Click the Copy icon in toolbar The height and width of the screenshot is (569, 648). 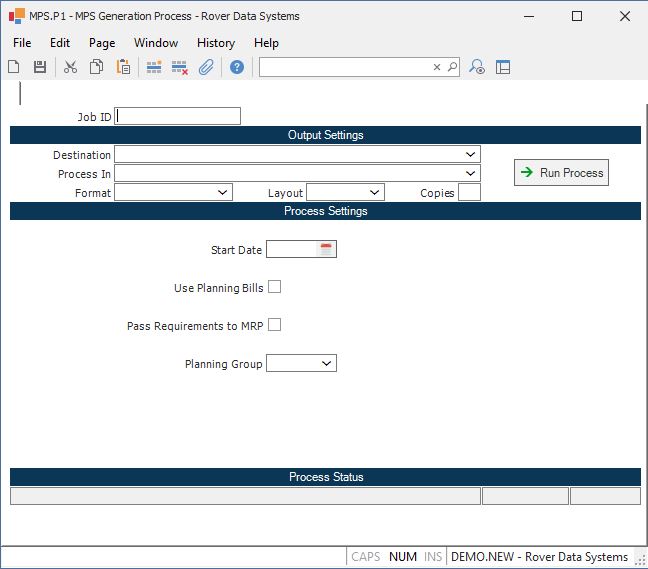point(97,67)
